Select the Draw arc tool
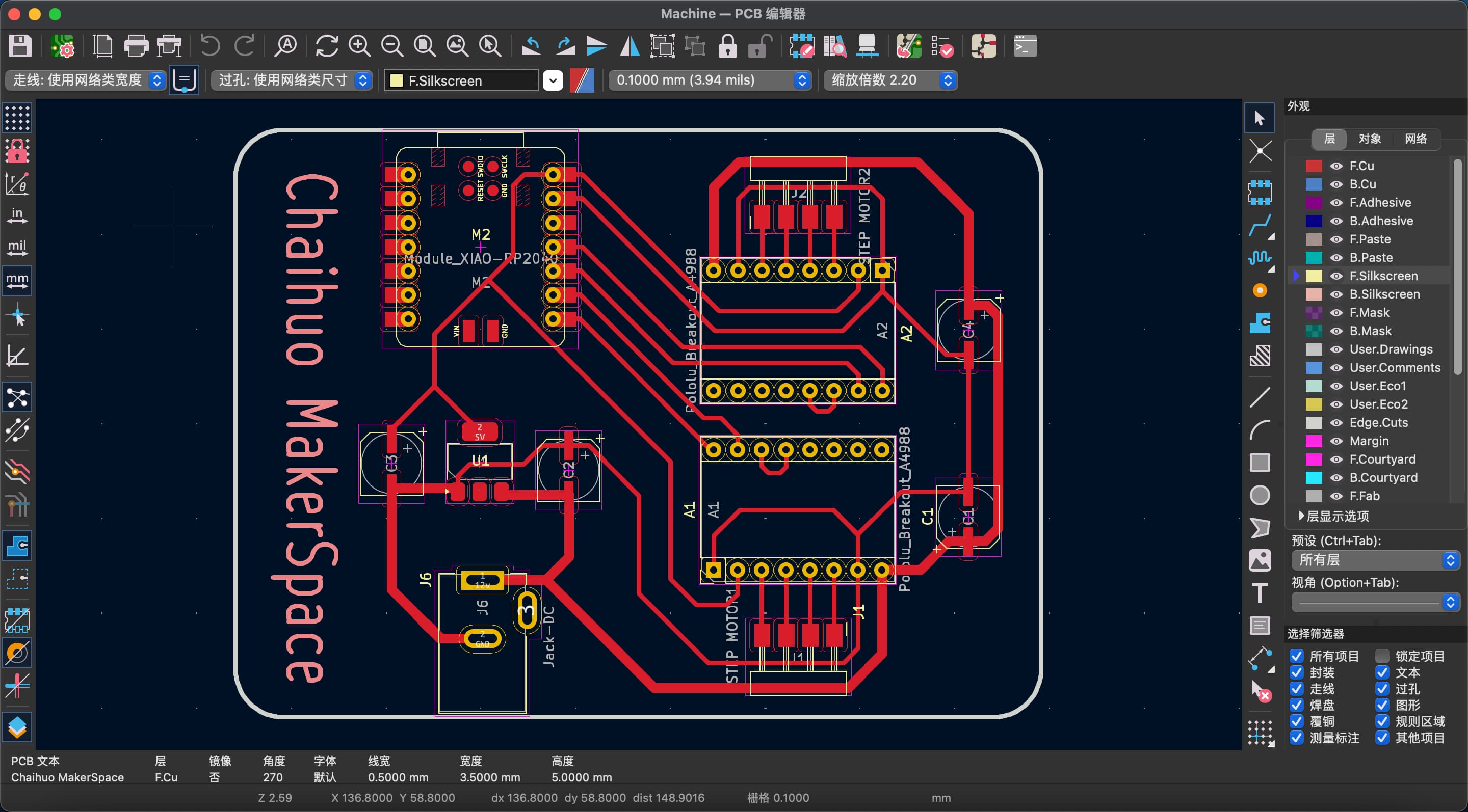Image resolution: width=1468 pixels, height=812 pixels. coord(1260,430)
